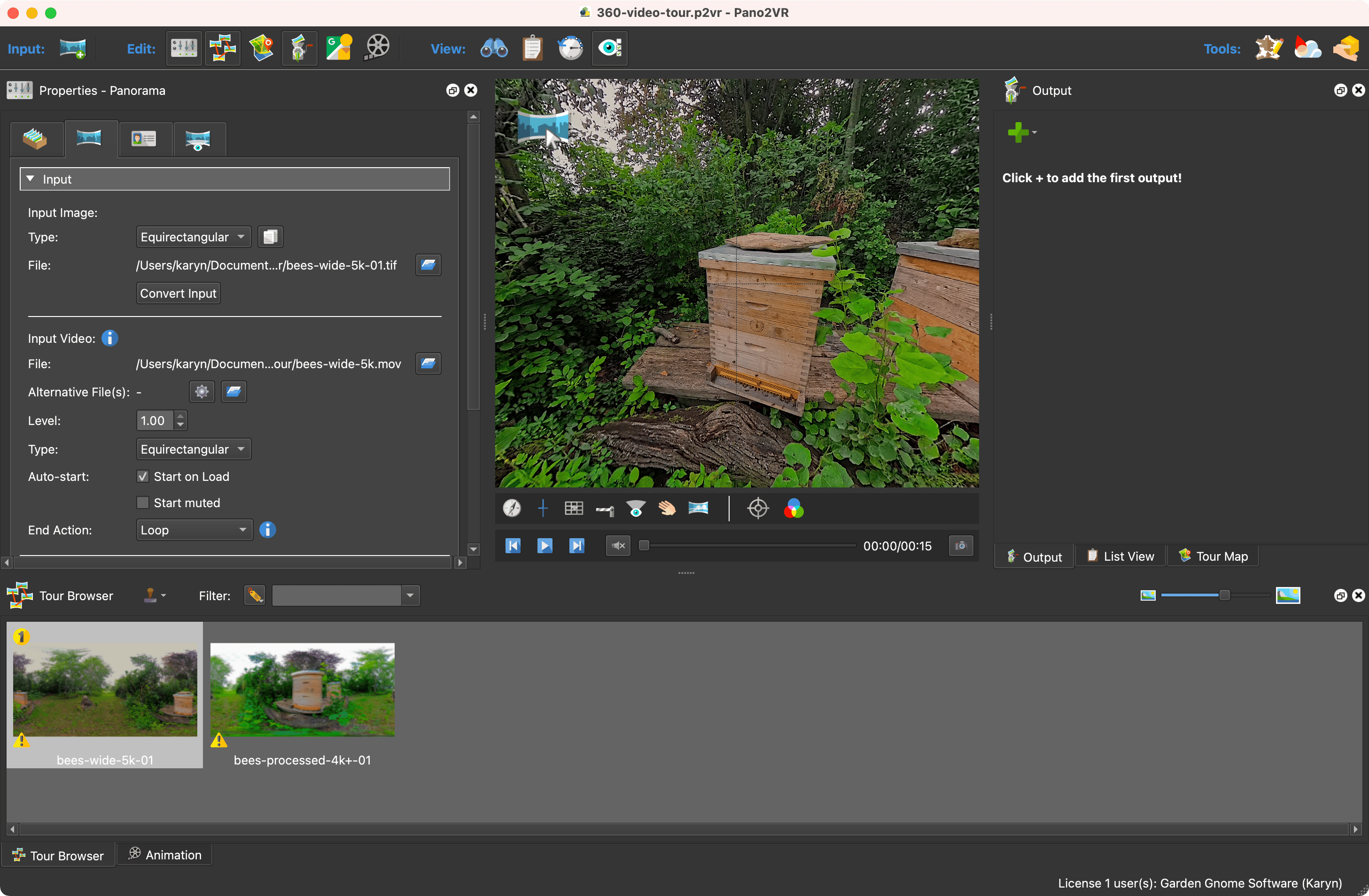Open the Tour Browser Filter dropdown

410,596
